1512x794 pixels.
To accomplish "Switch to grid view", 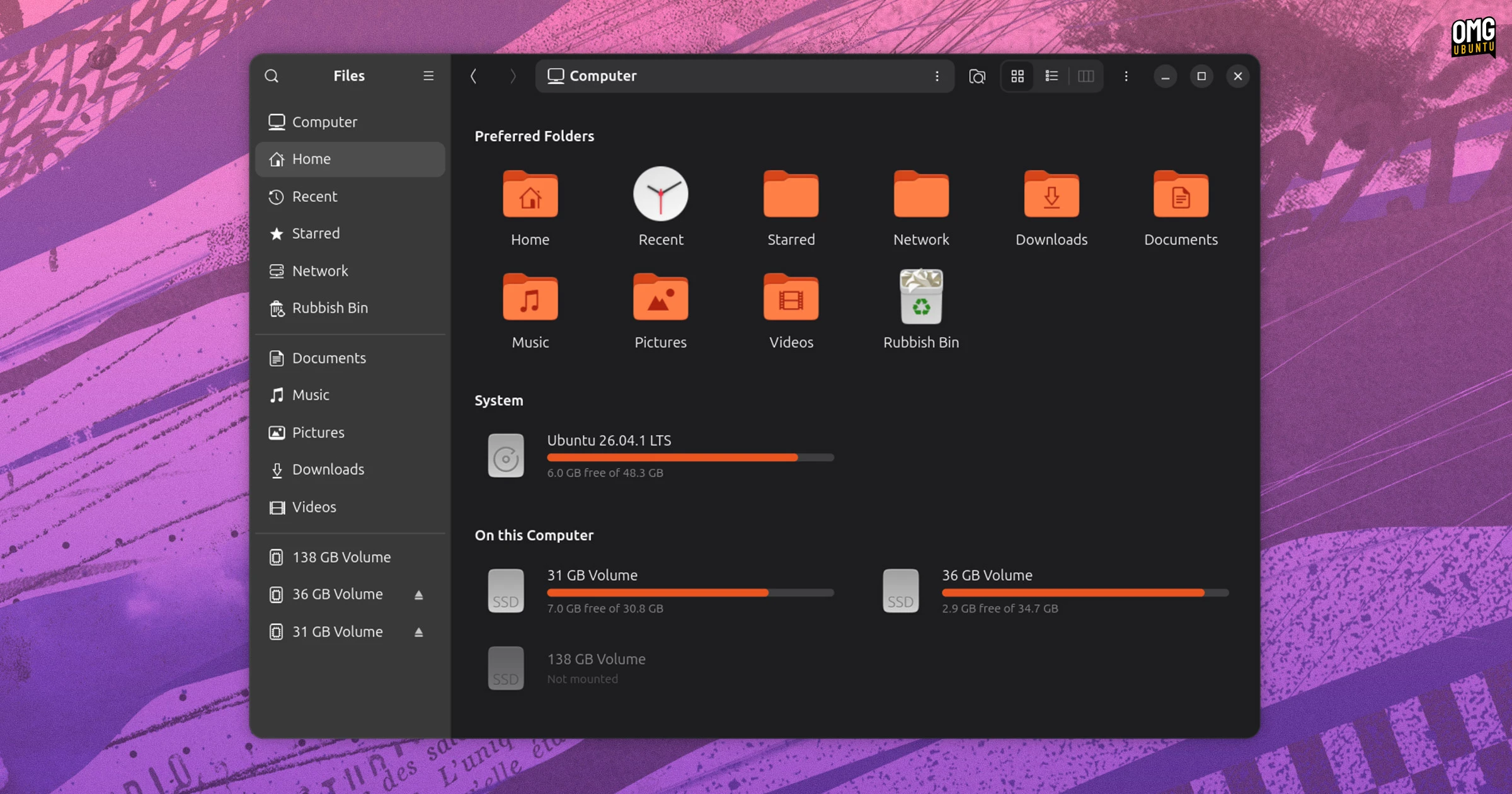I will (1017, 76).
